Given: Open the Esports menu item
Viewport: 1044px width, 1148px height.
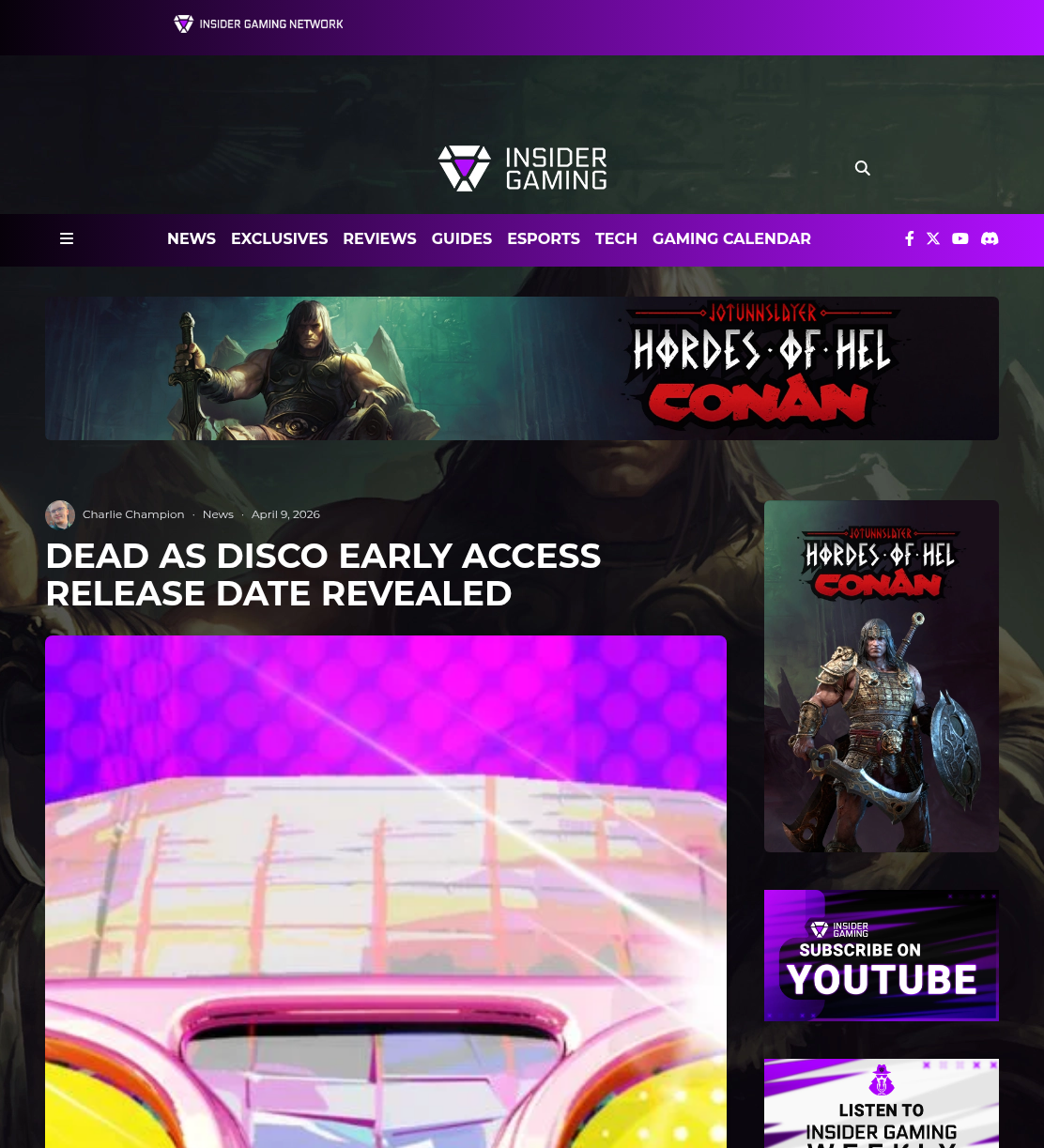Looking at the screenshot, I should click(544, 239).
